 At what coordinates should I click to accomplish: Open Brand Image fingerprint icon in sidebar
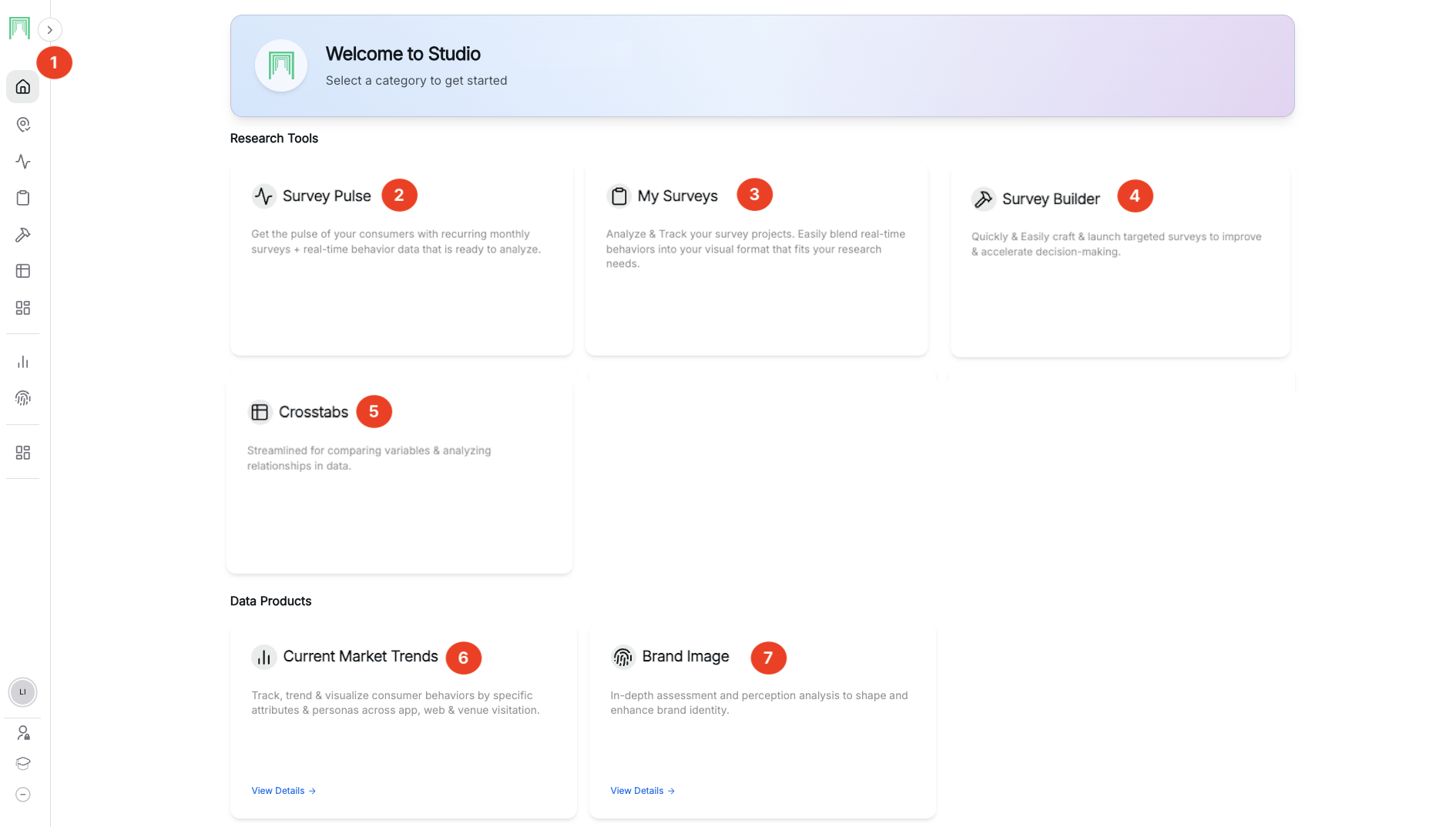(x=23, y=398)
